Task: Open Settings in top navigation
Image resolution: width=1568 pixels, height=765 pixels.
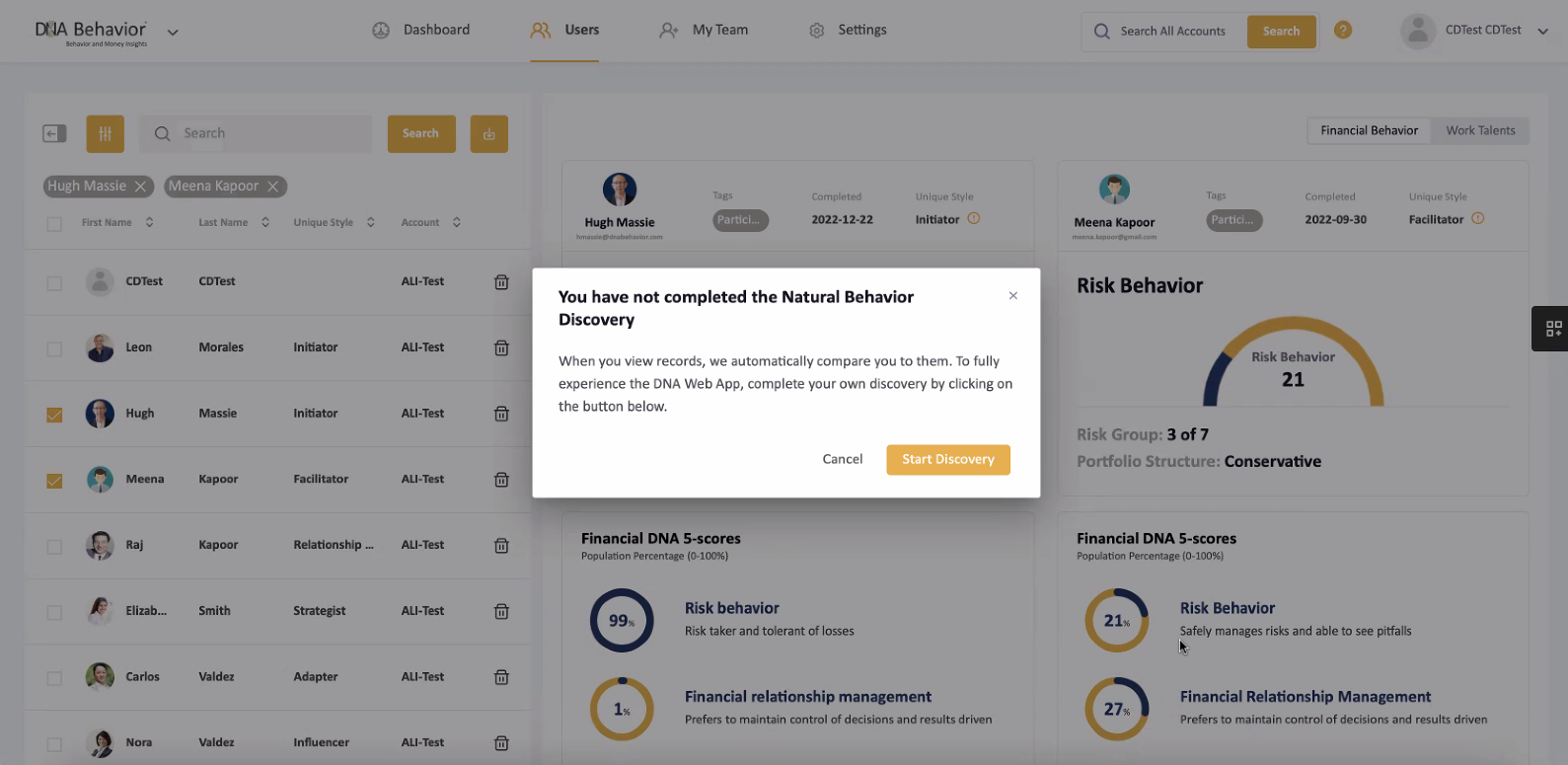Action: coord(848,30)
